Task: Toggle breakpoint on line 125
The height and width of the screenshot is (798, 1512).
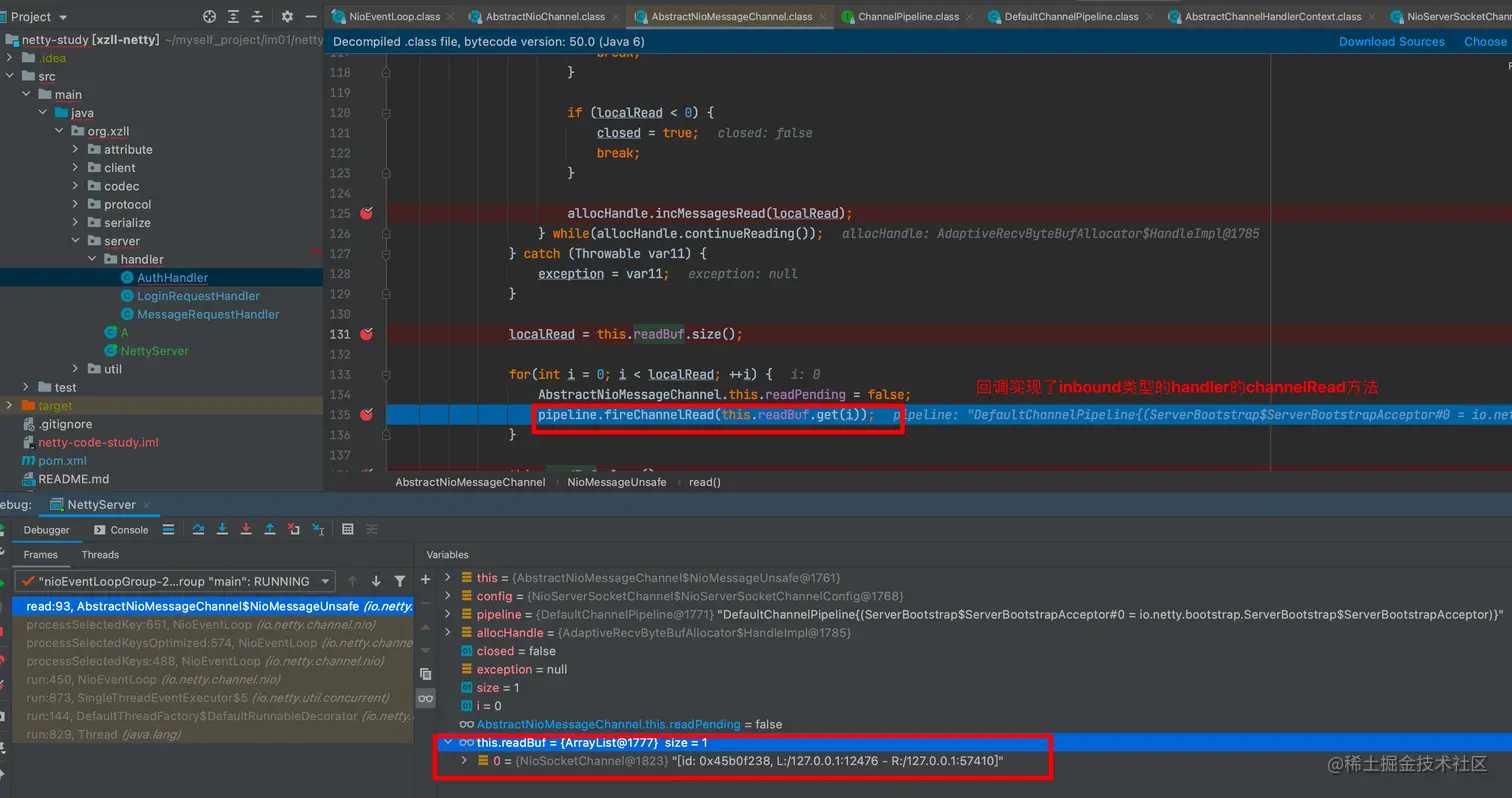Action: click(x=366, y=213)
